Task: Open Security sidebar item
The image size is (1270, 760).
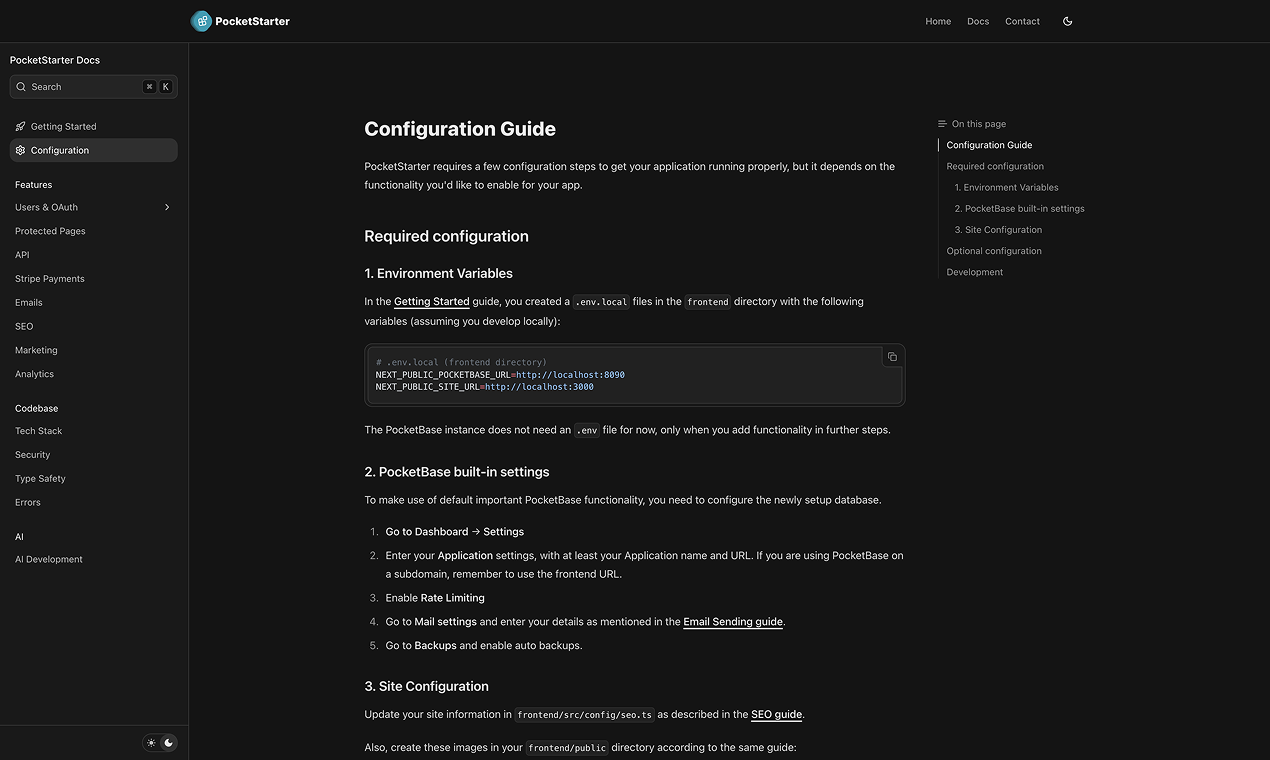Action: pos(32,455)
